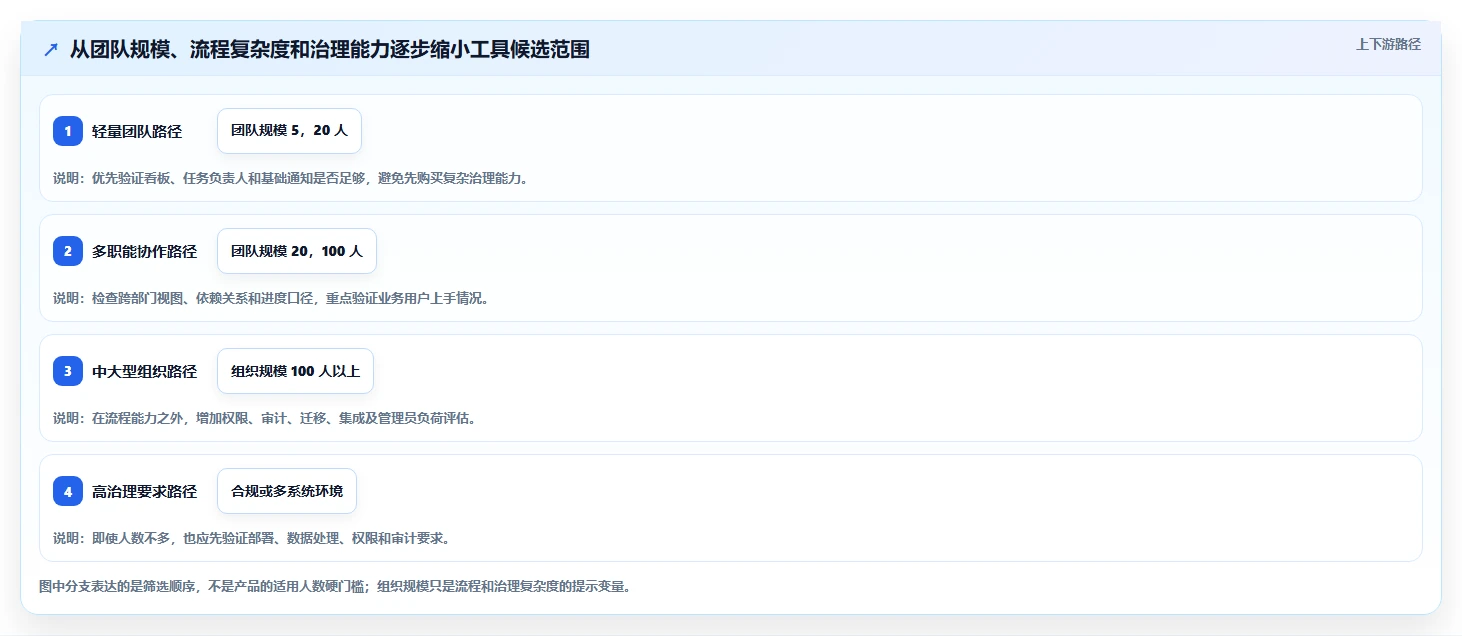
Task: Click the step 1 number badge
Action: tap(68, 131)
